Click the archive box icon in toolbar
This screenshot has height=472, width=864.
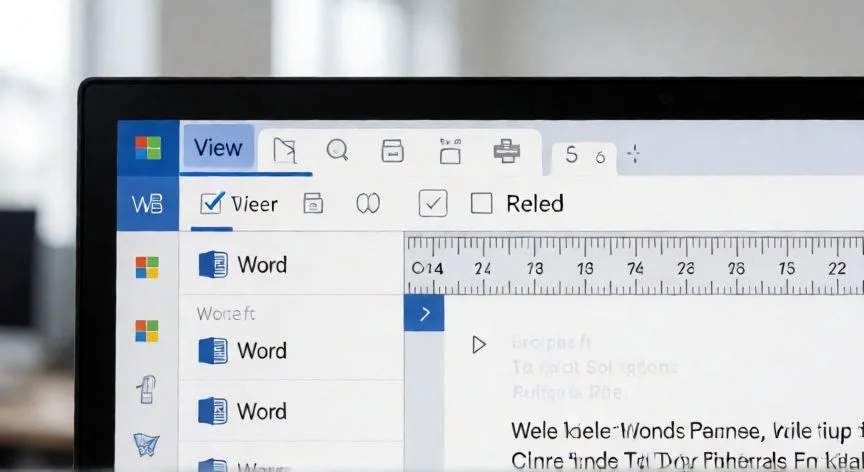[392, 150]
